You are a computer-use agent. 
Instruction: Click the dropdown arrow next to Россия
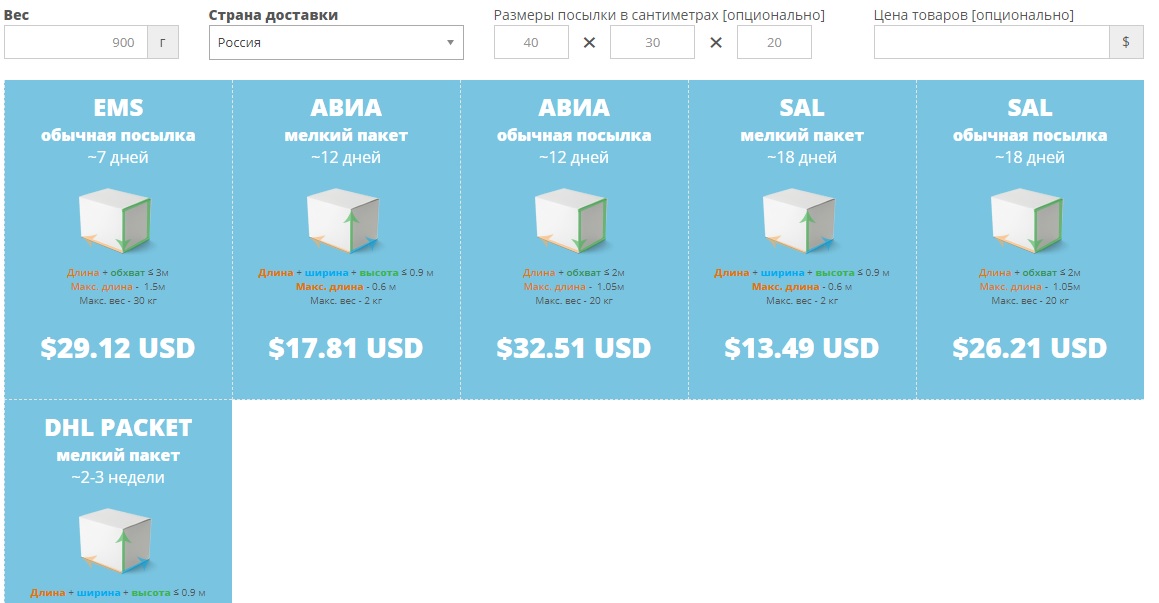(x=450, y=42)
